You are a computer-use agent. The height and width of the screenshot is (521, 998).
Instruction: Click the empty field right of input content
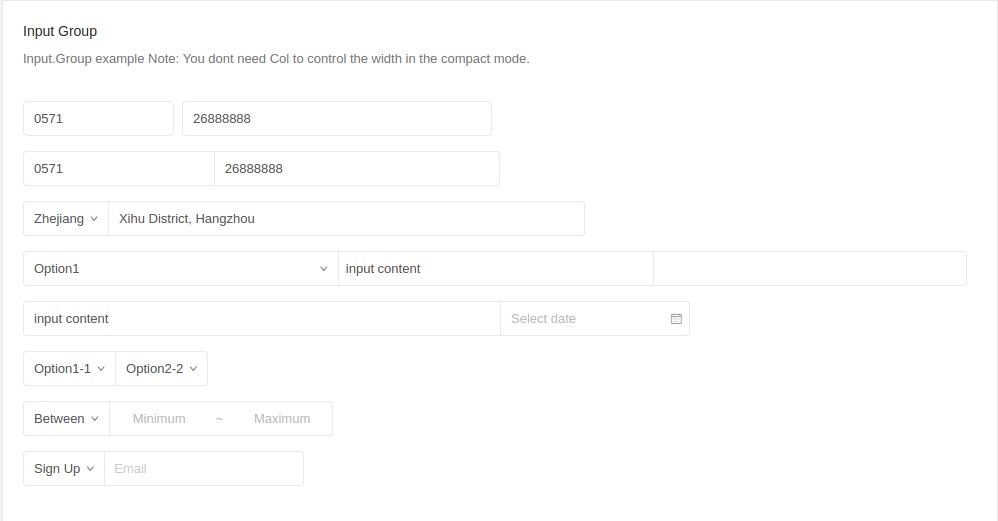[x=809, y=269]
